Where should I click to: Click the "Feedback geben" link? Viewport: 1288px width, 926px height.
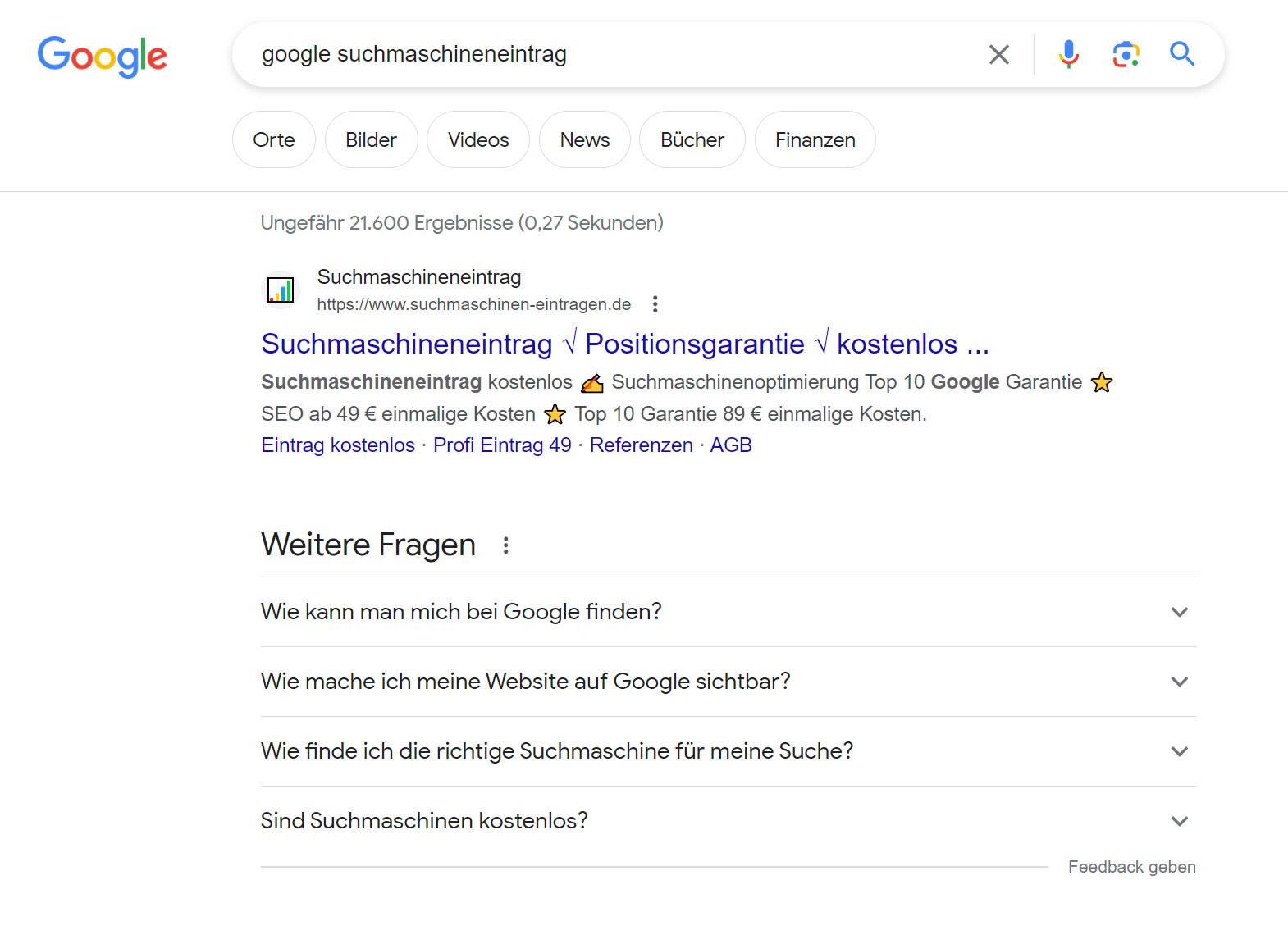(1131, 867)
